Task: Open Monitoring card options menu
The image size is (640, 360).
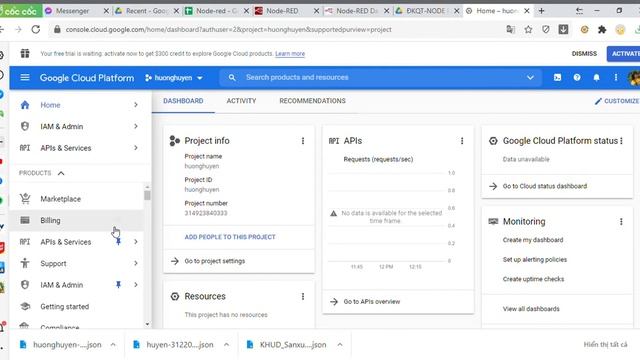Action: 621,222
